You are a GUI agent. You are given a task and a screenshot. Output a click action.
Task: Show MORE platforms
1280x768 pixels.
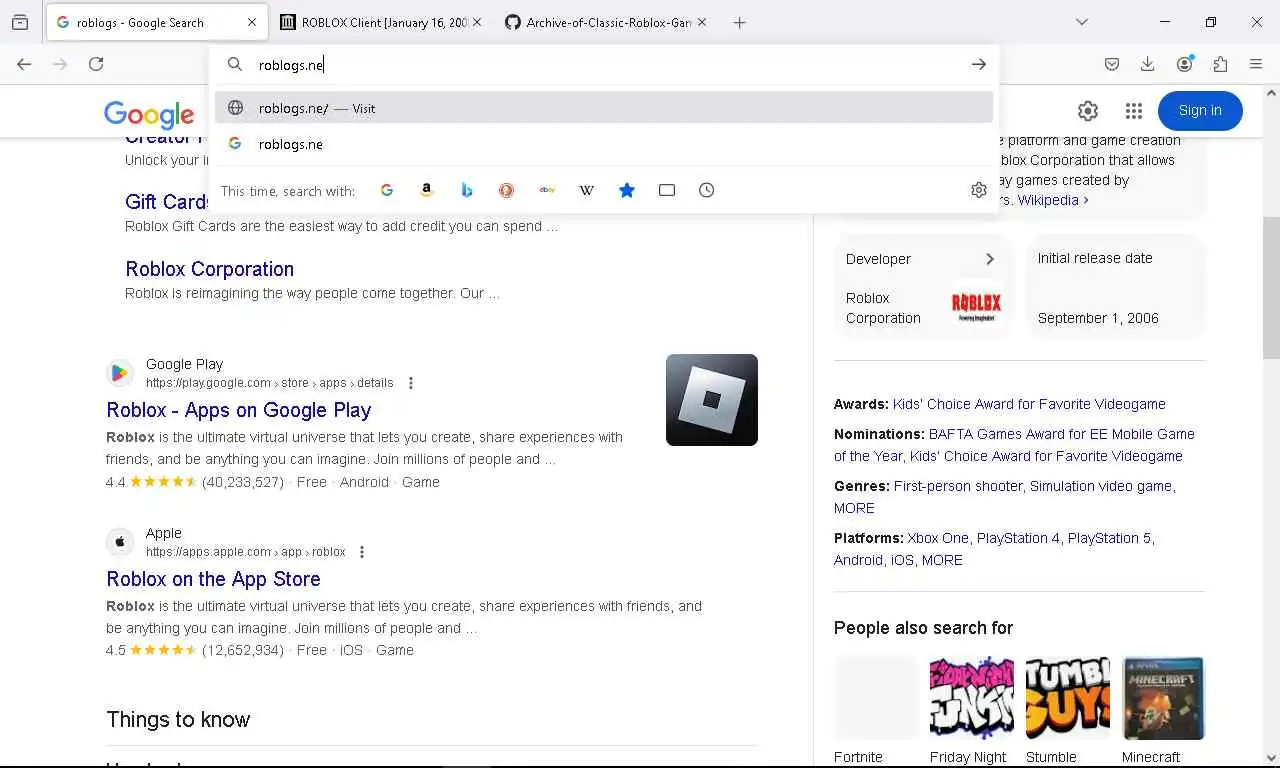942,560
